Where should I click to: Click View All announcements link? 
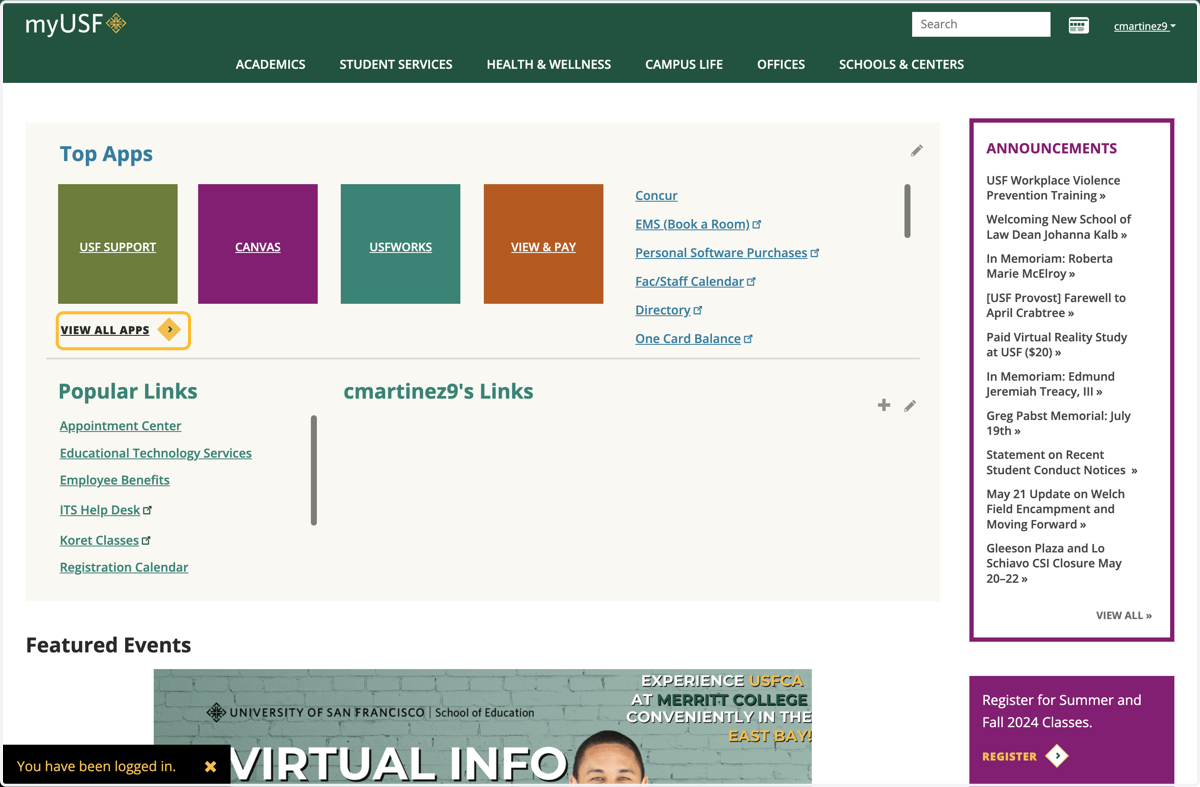pyautogui.click(x=1123, y=615)
